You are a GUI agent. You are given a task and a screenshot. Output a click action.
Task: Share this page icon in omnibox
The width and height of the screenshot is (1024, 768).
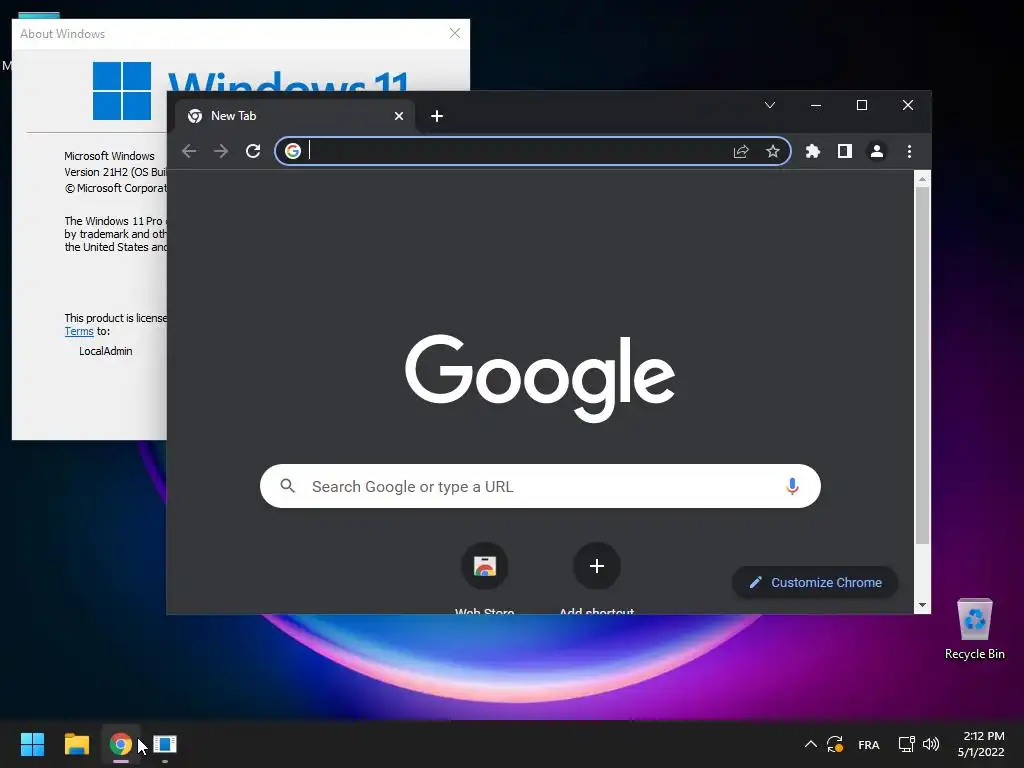741,152
